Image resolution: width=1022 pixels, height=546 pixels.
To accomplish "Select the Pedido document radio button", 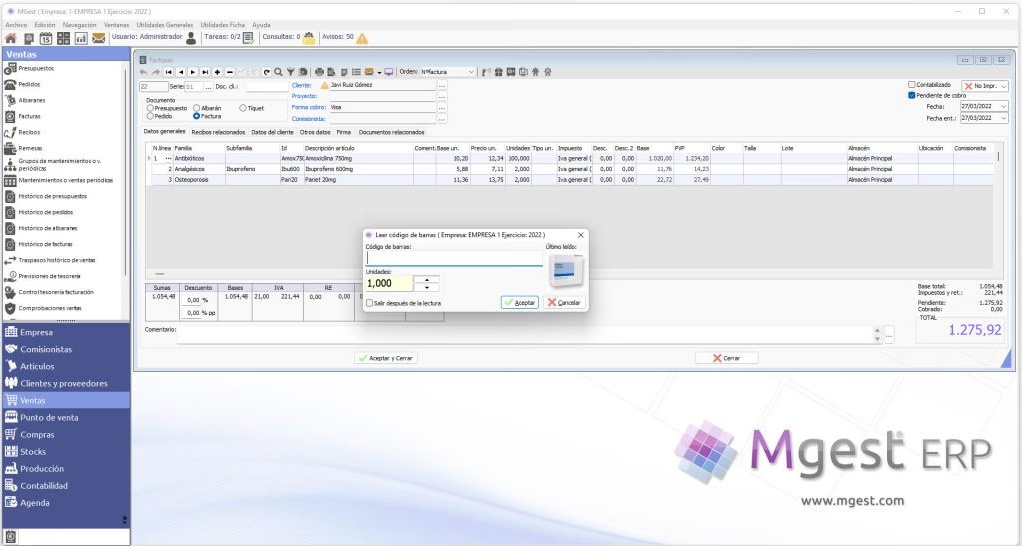I will tap(151, 116).
